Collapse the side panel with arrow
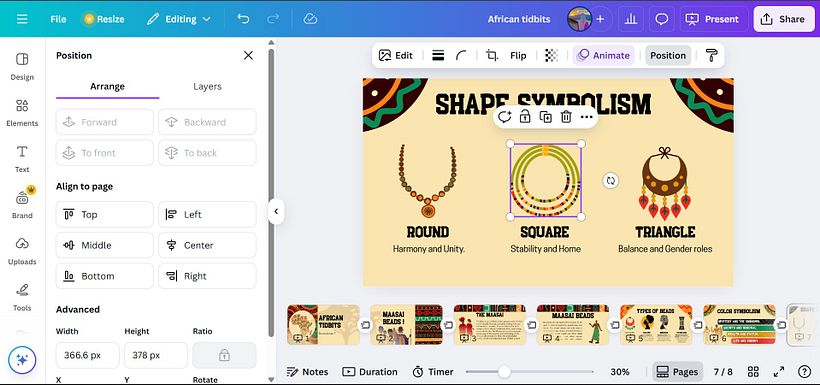This screenshot has width=820, height=385. tap(276, 211)
